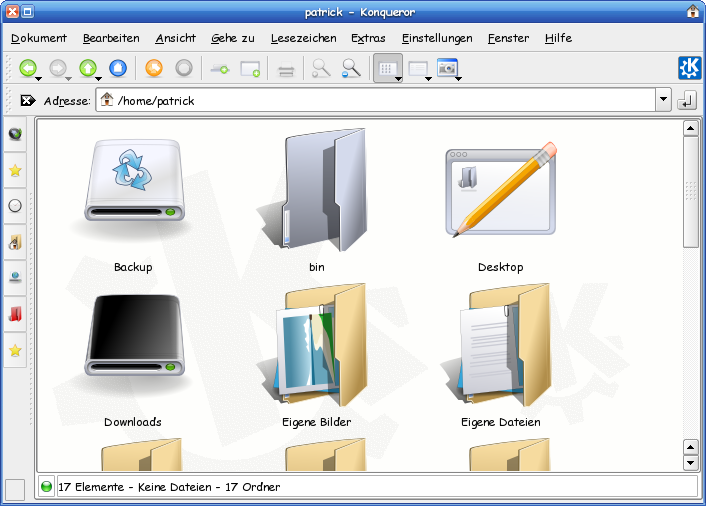
Task: Open a new window via the toolbar icon
Action: click(250, 69)
